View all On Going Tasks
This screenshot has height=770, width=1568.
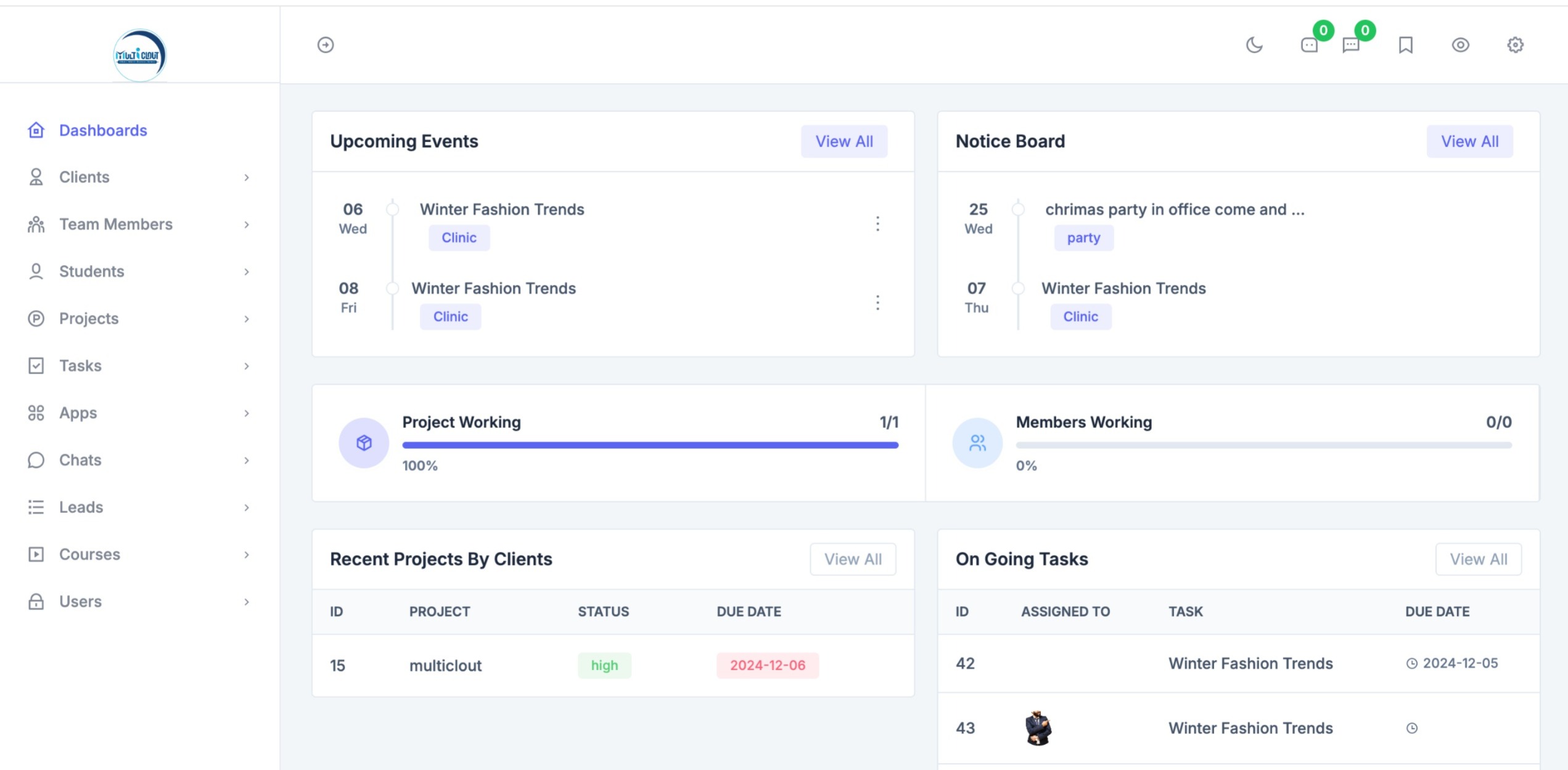point(1478,559)
